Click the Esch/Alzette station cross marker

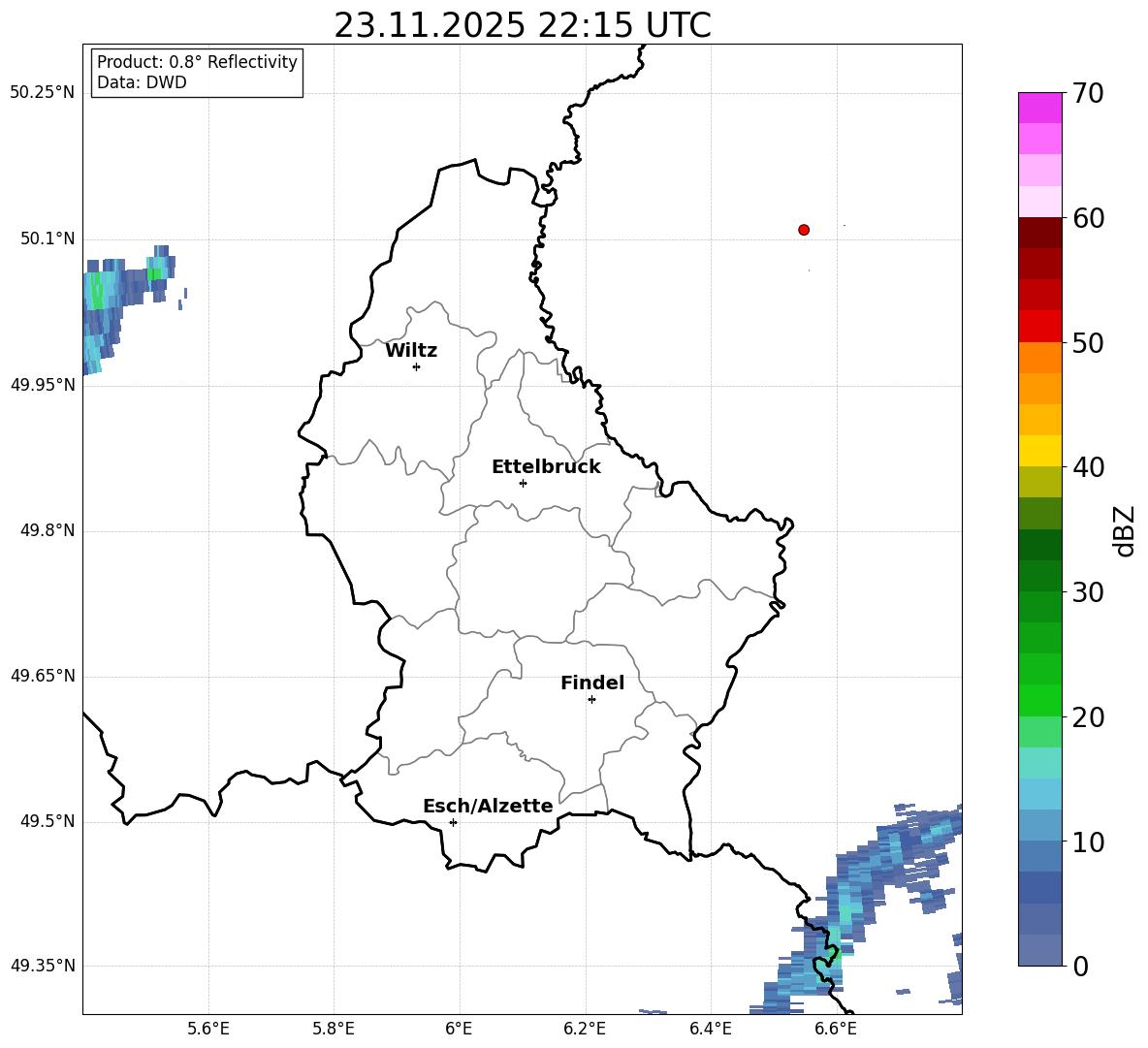[453, 822]
